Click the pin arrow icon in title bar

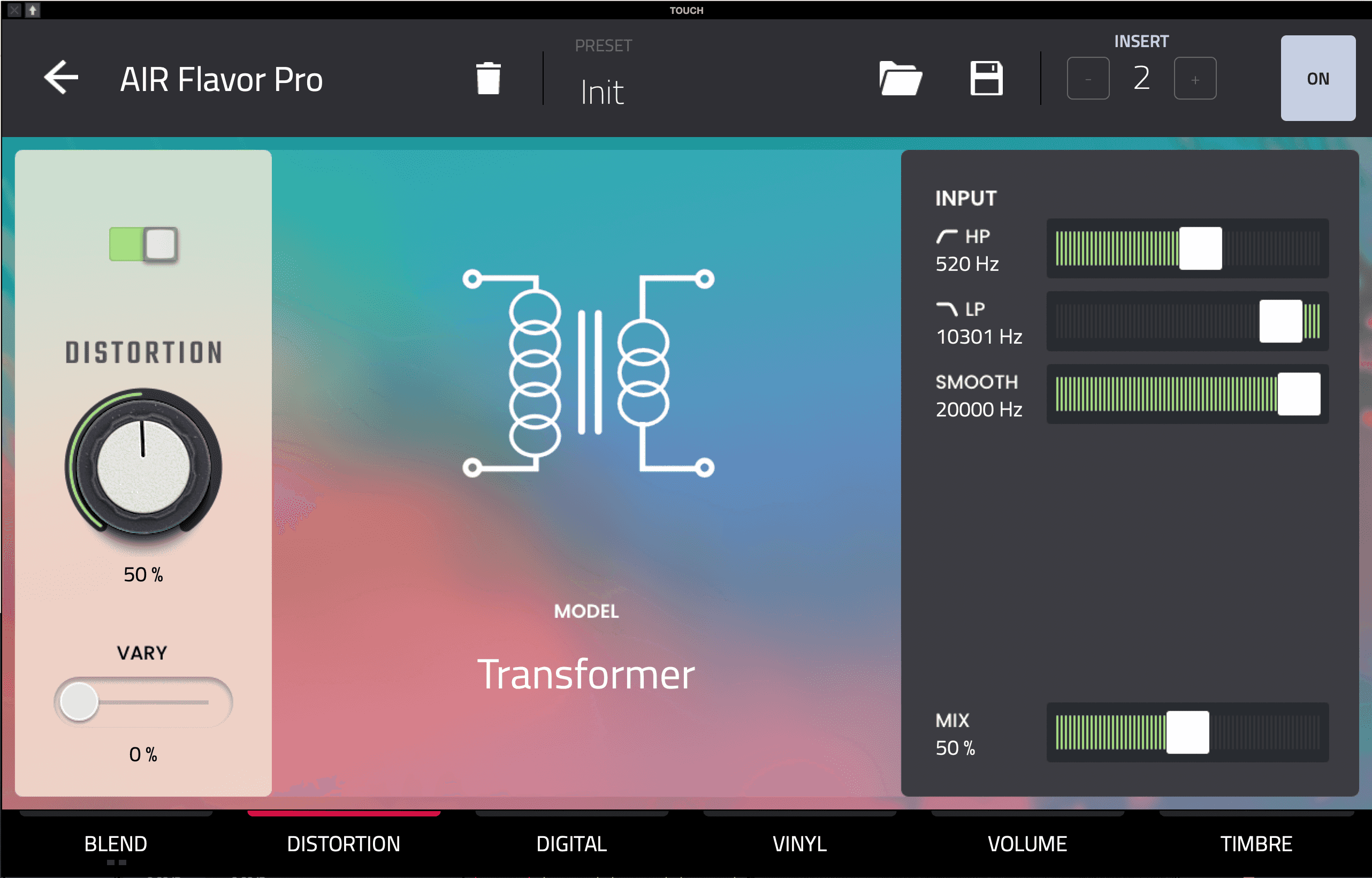pyautogui.click(x=33, y=10)
